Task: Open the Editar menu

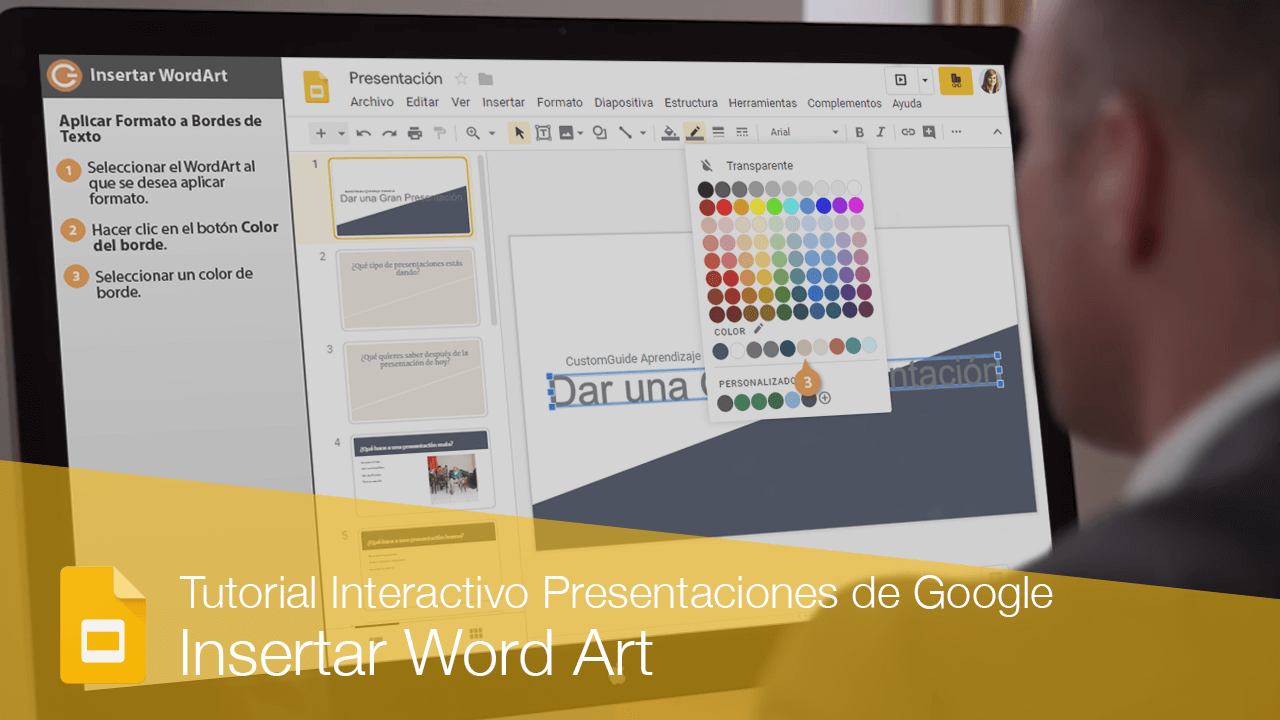Action: point(422,102)
